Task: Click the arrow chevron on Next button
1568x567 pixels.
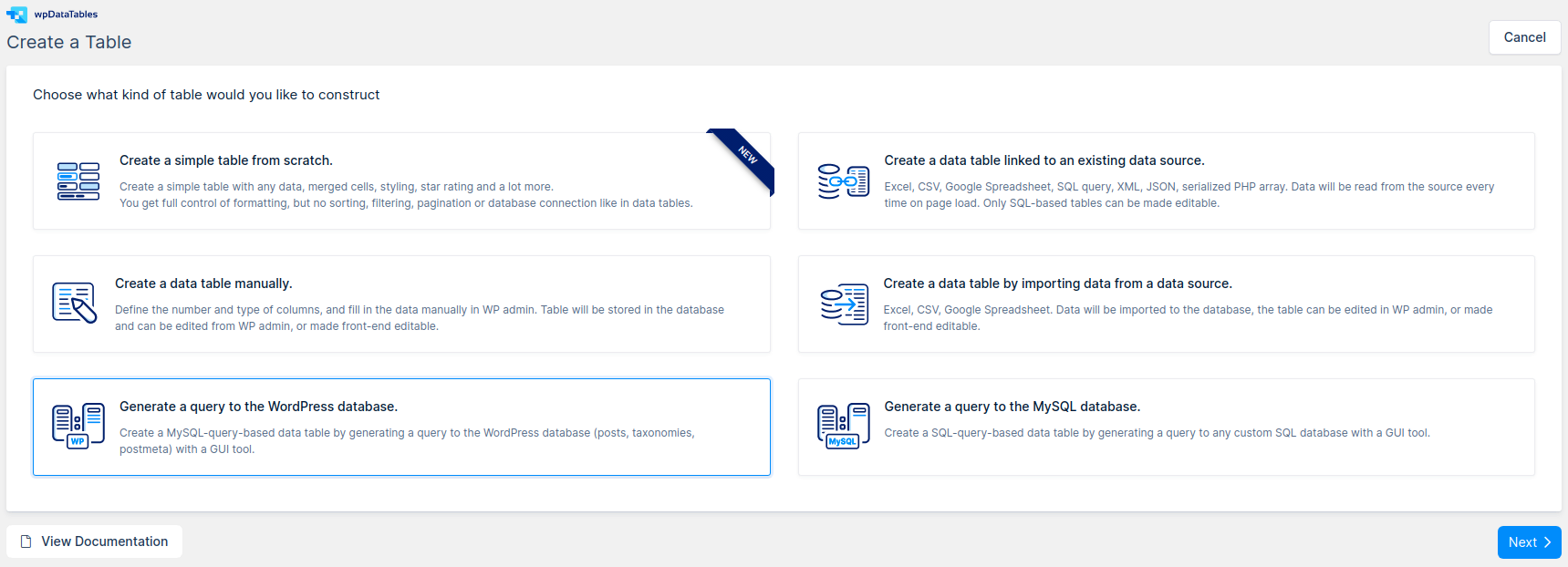Action: click(1547, 542)
